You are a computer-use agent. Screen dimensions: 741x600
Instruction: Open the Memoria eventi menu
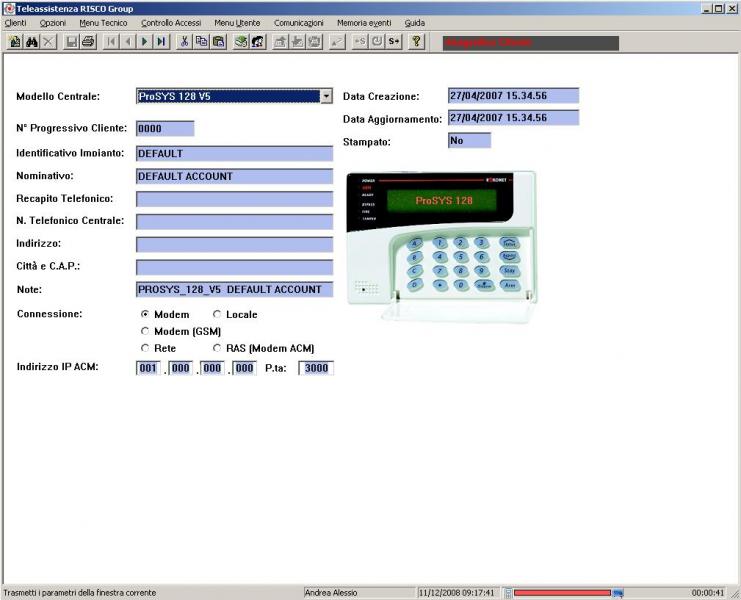click(x=364, y=23)
